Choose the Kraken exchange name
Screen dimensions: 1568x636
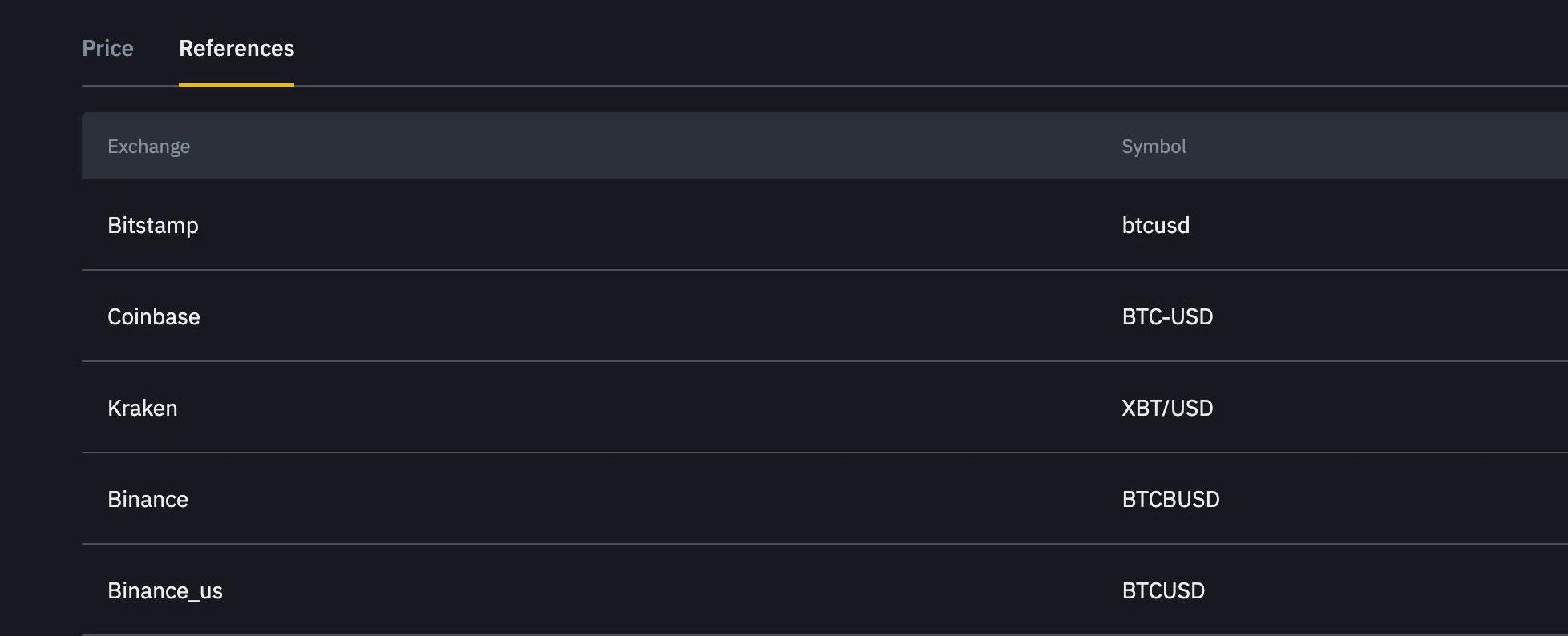[x=142, y=409]
